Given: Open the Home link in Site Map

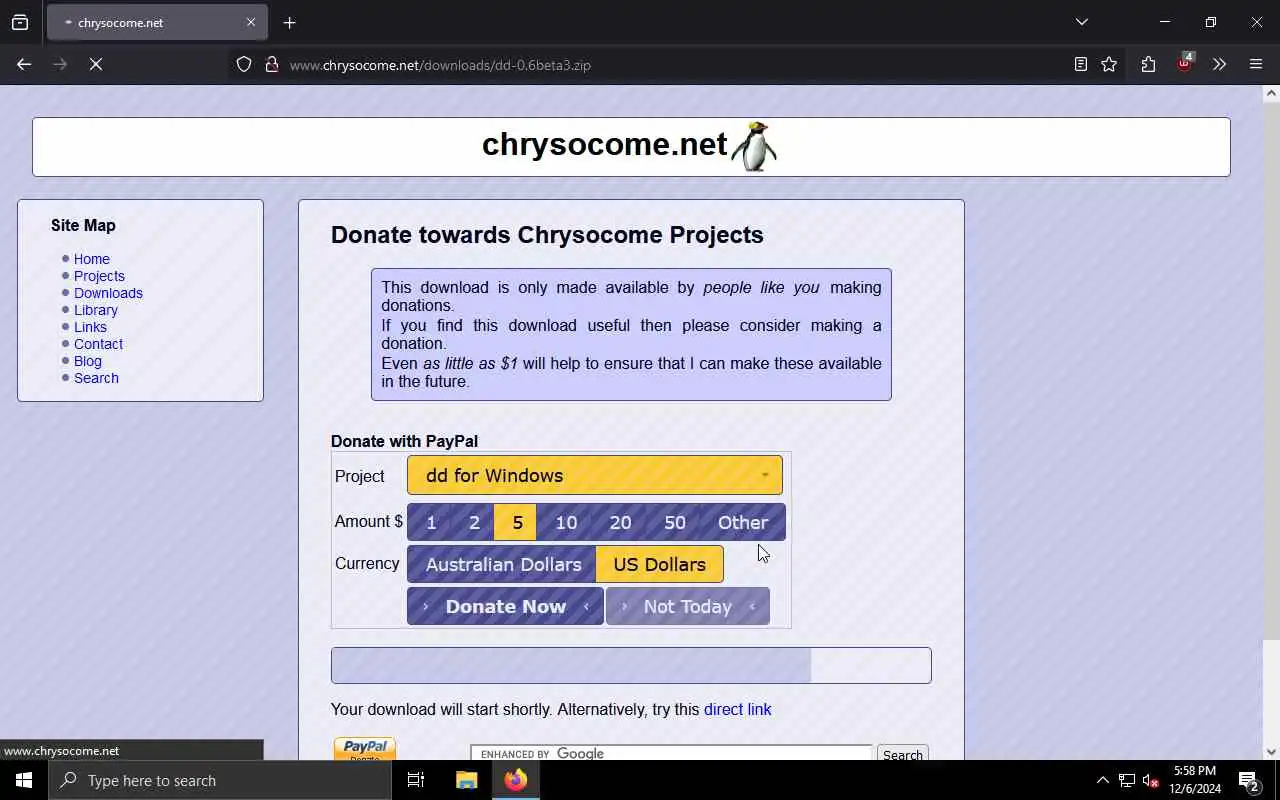Looking at the screenshot, I should point(92,259).
